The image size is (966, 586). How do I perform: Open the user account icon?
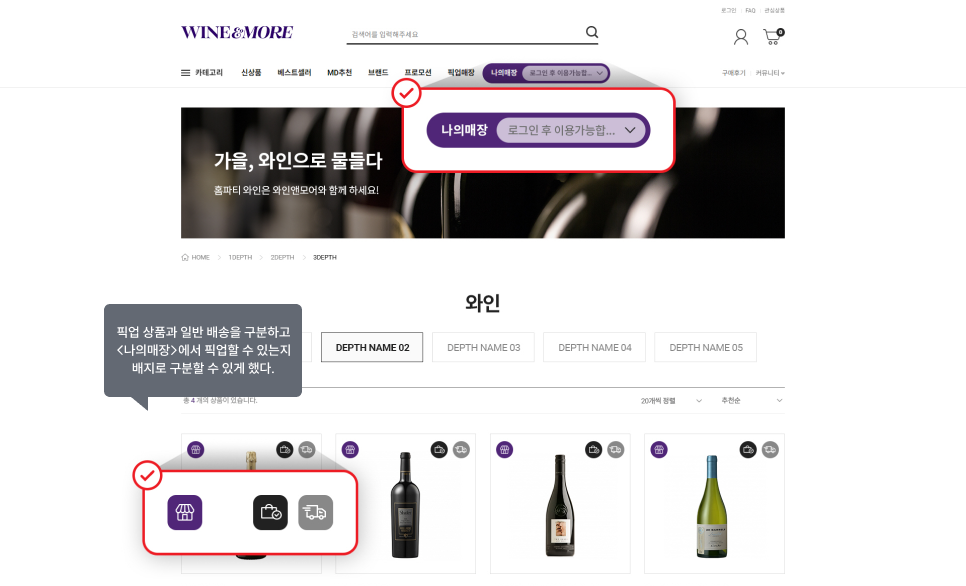pyautogui.click(x=741, y=37)
